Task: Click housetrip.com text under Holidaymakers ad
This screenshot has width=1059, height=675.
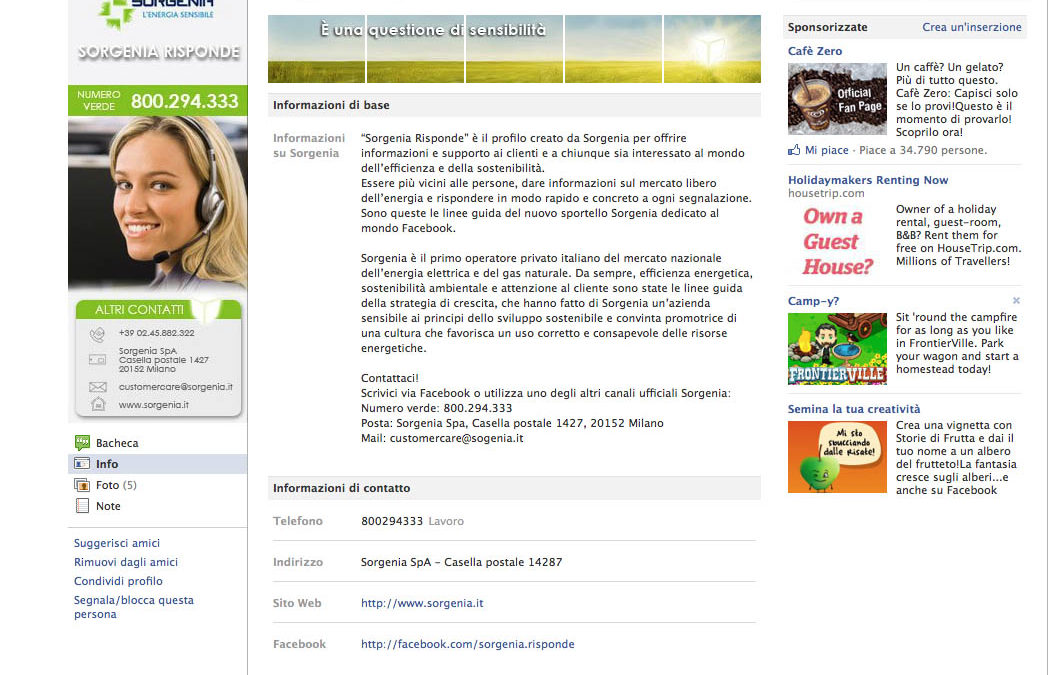Action: click(x=826, y=193)
